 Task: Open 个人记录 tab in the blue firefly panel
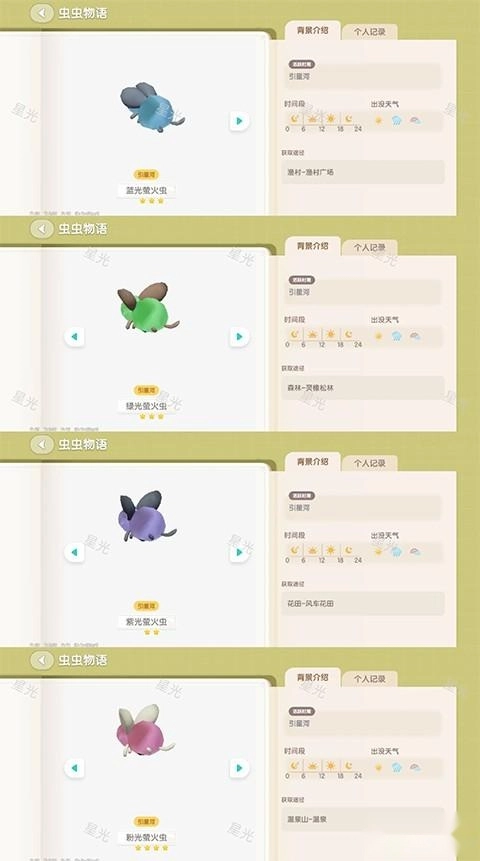point(369,32)
